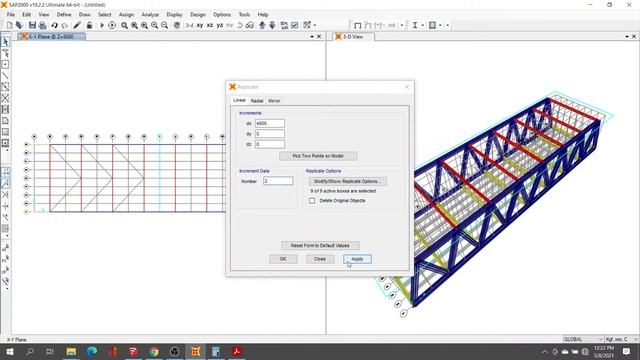Click the Apply button

click(357, 259)
